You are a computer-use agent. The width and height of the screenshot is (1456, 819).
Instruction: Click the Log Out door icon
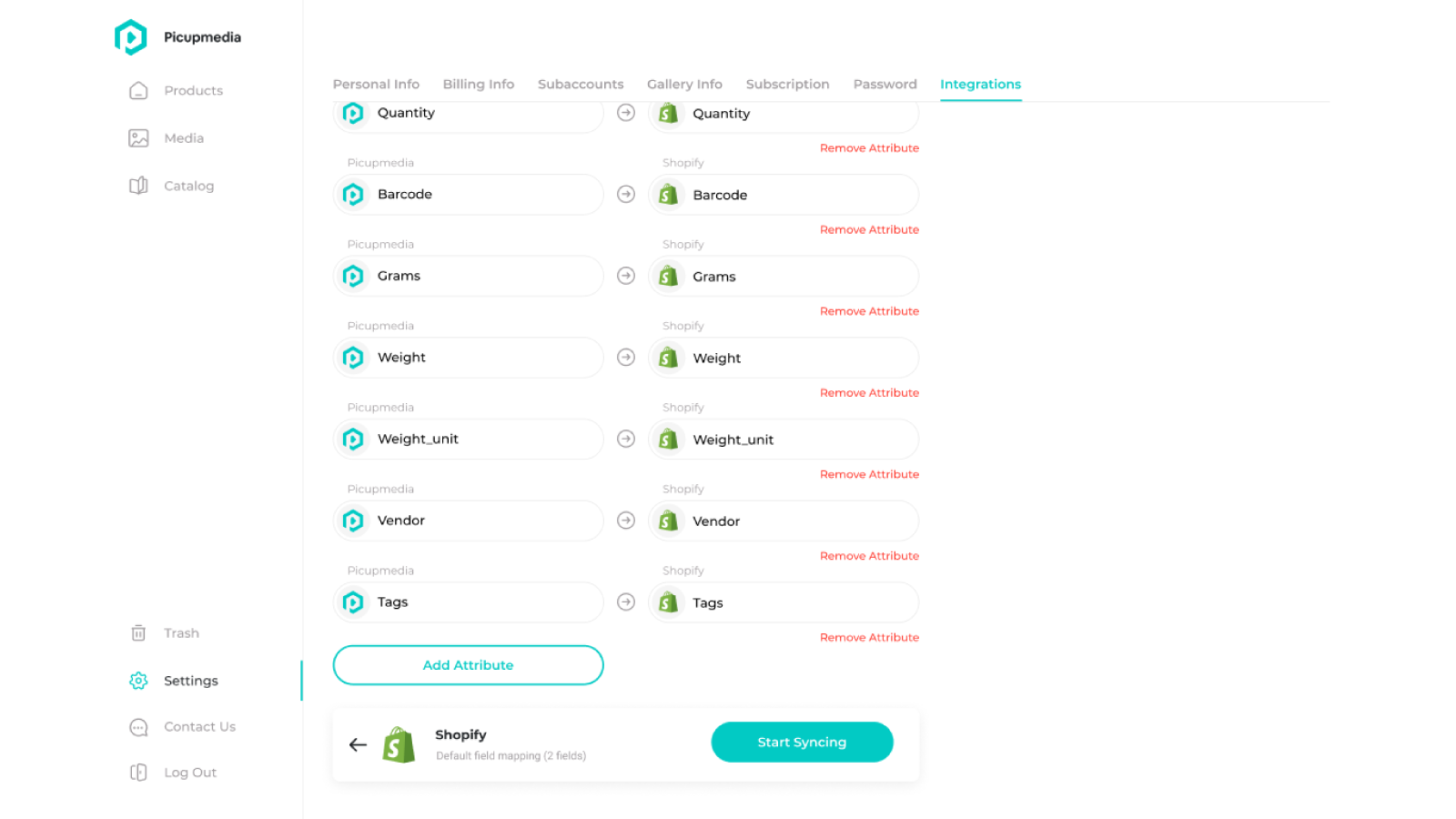(138, 773)
